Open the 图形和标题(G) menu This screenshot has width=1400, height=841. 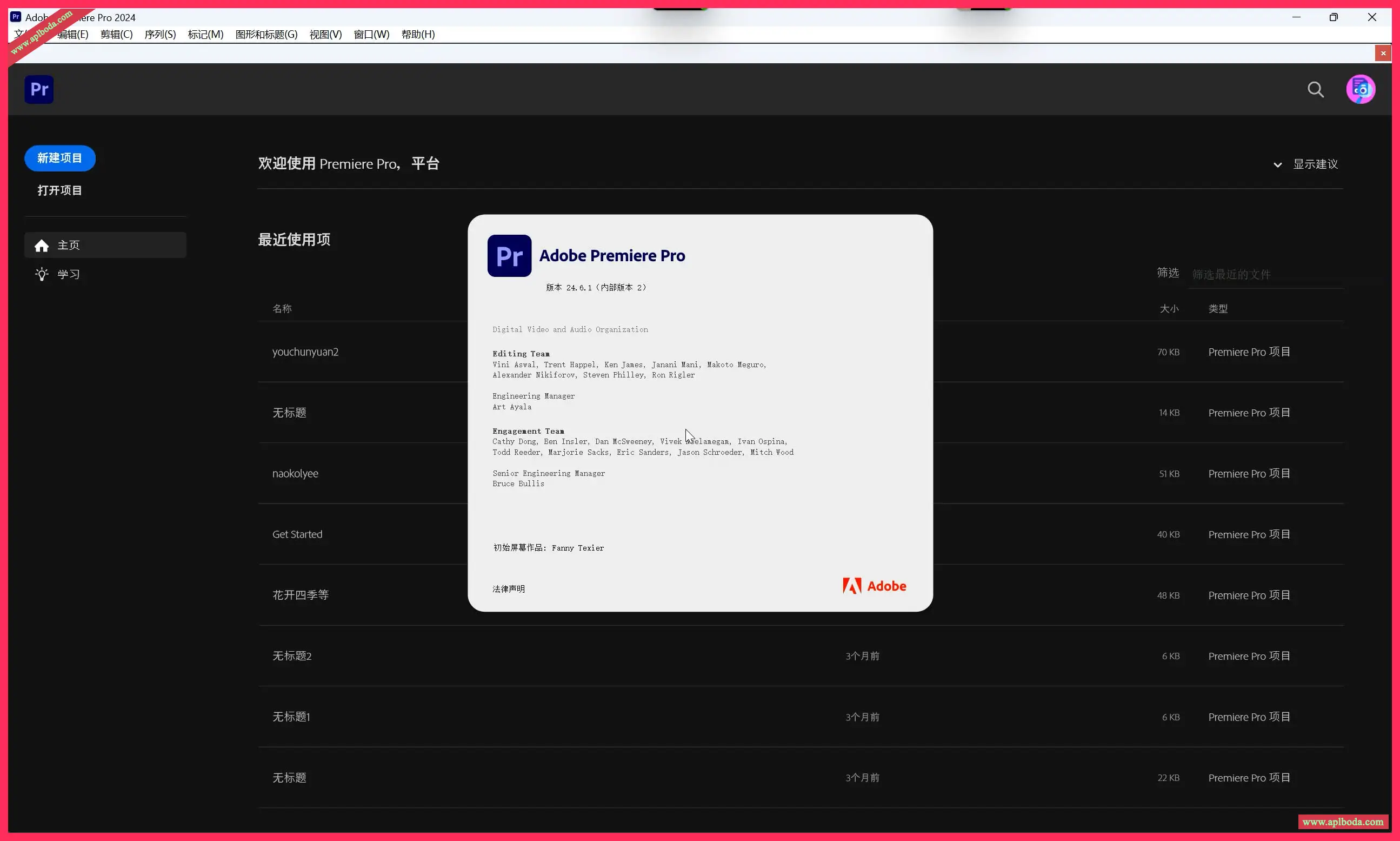266,34
